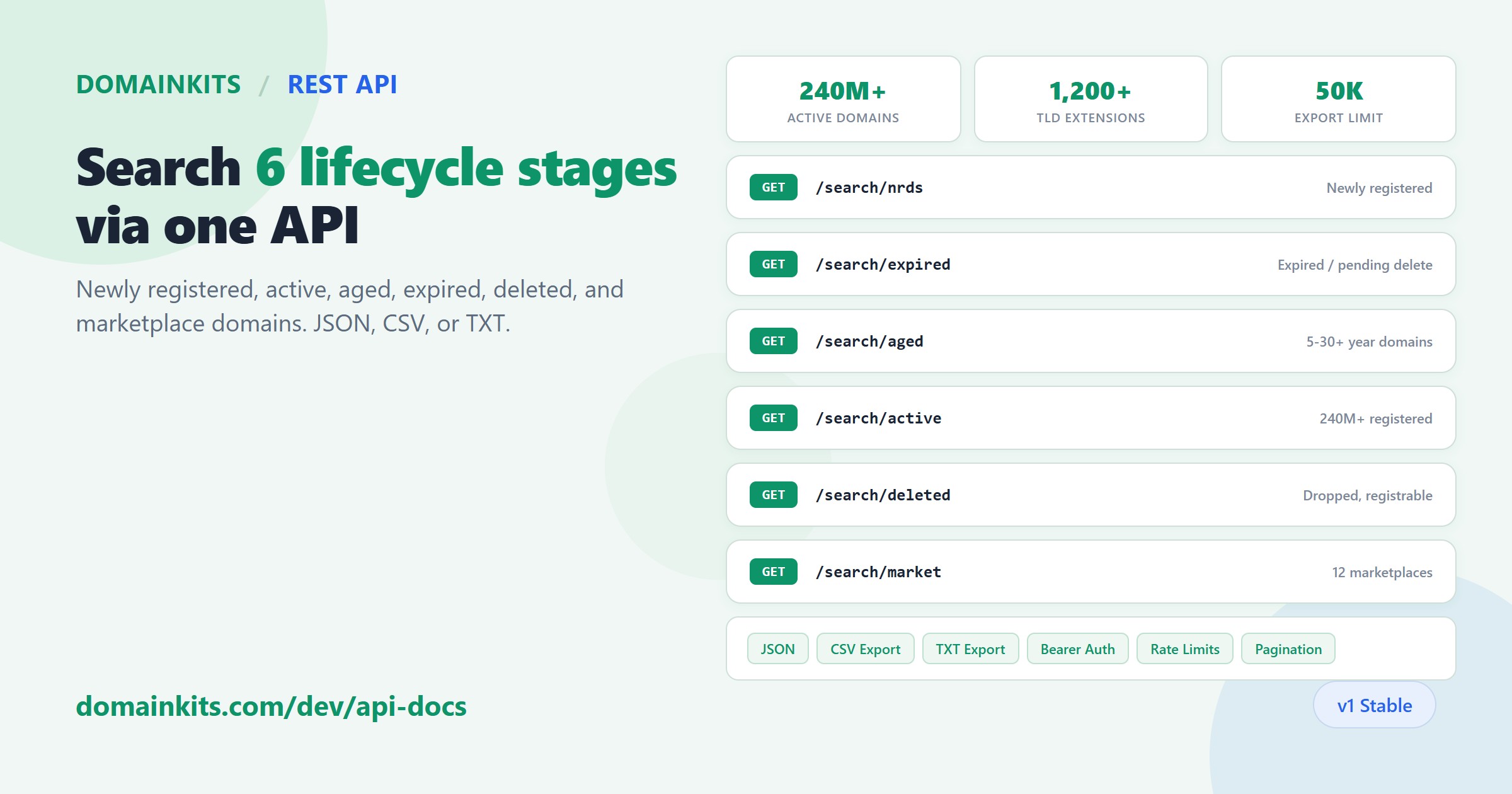
Task: Click the 'Dropped, registrable' description
Action: click(x=1367, y=495)
